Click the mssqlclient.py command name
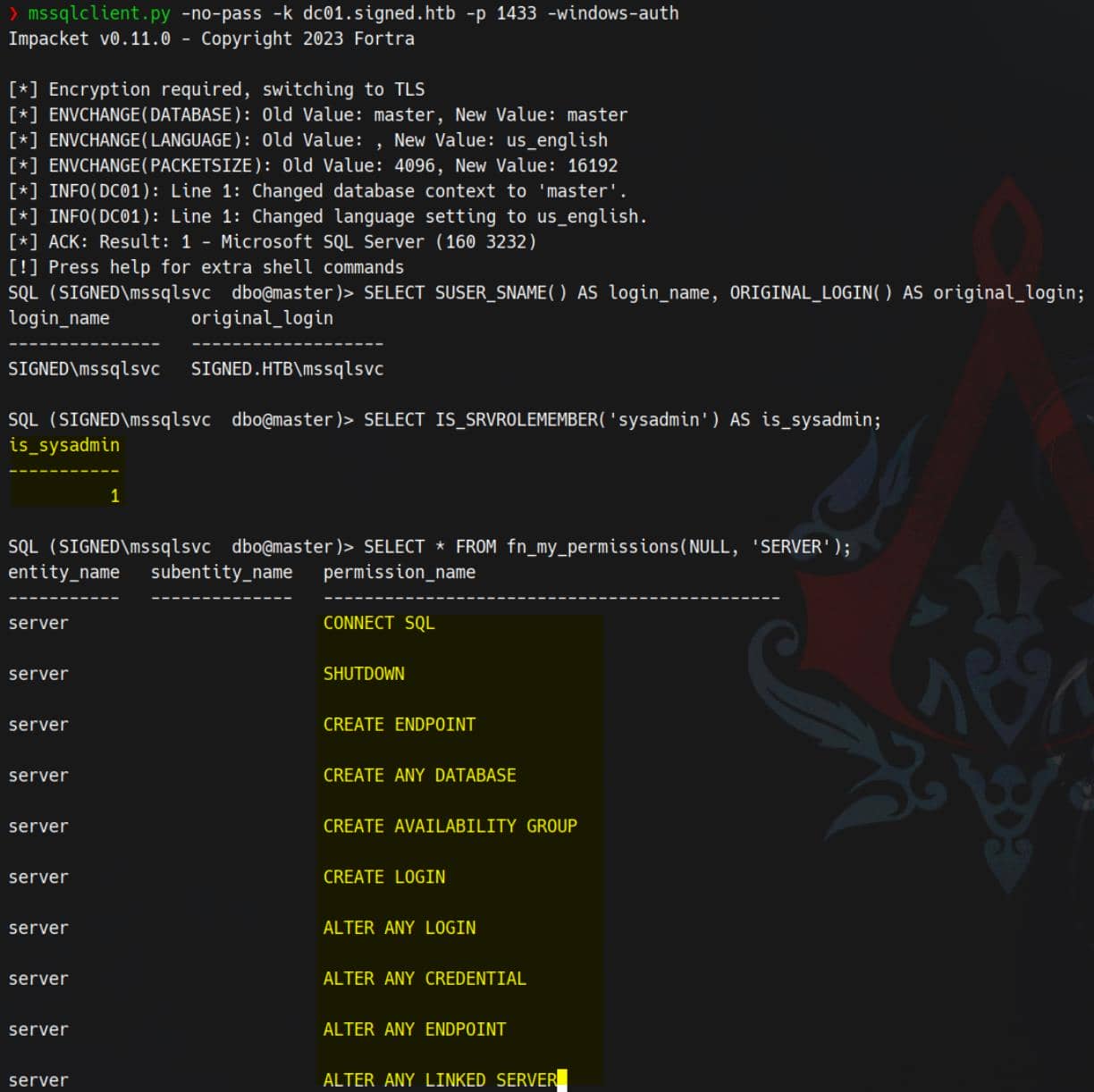Viewport: 1094px width, 1092px height. 98,13
